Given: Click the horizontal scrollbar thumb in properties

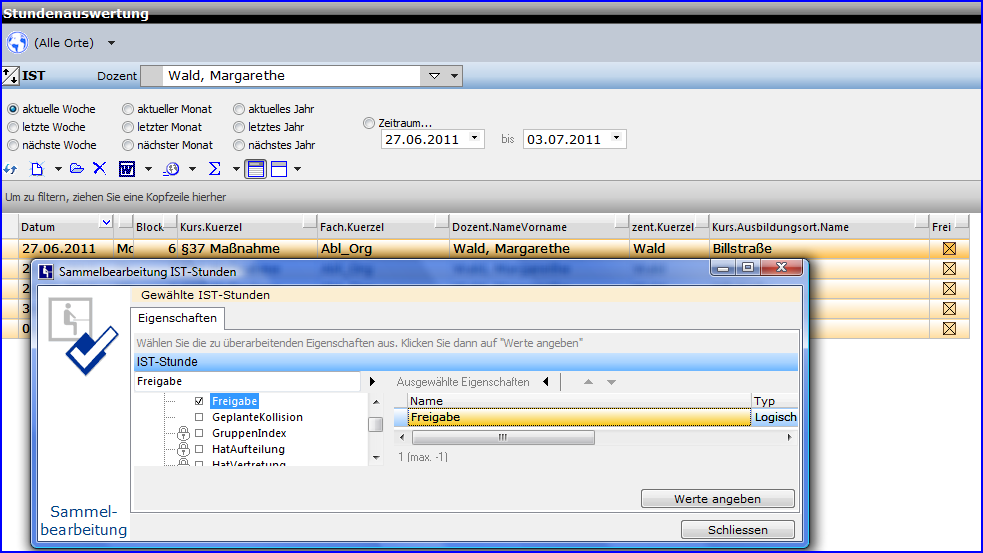Looking at the screenshot, I should pos(503,438).
